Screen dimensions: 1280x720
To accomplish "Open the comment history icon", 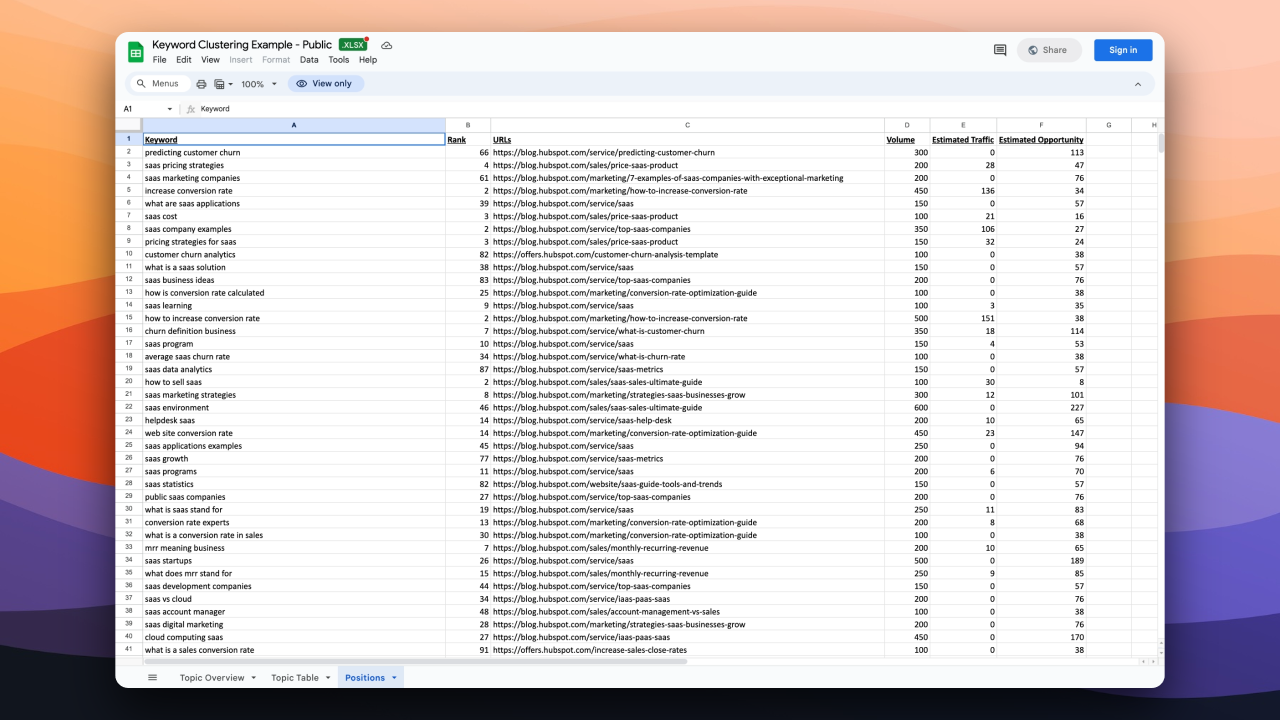I will [1000, 50].
